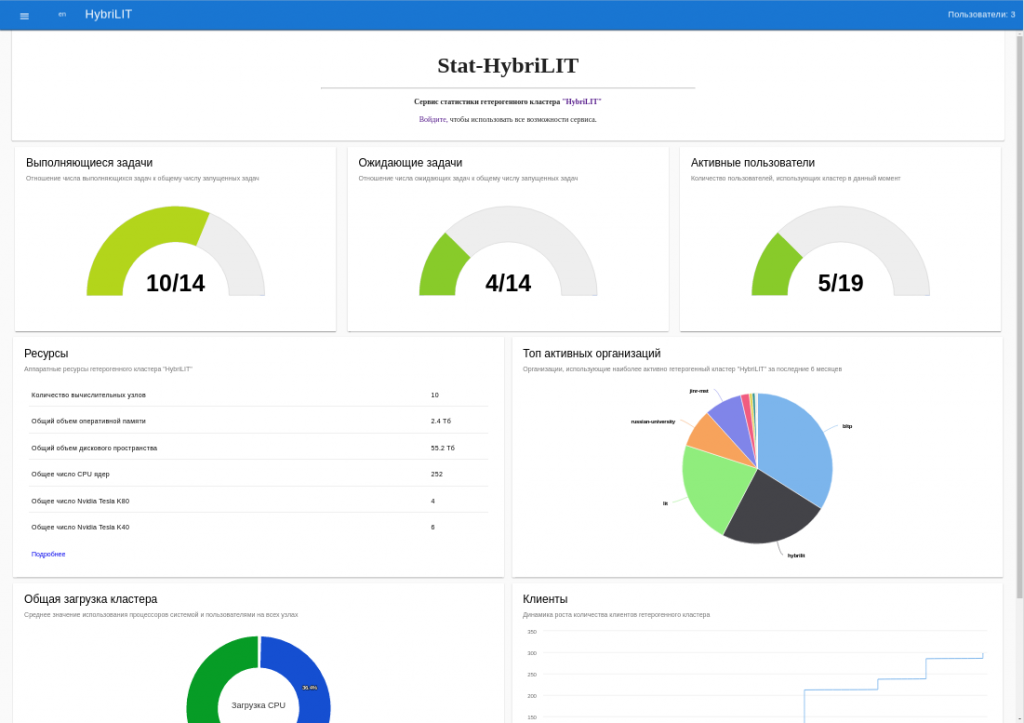This screenshot has height=723, width=1024.
Task: Click the 'Stat-HybriLIT' page heading
Action: tap(508, 65)
